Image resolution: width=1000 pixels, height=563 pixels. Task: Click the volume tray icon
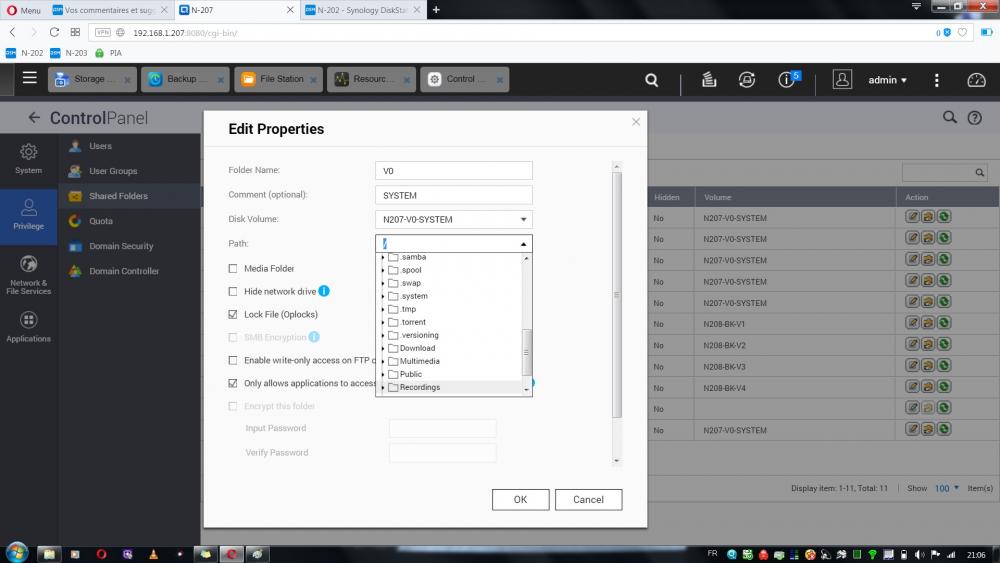coord(919,555)
